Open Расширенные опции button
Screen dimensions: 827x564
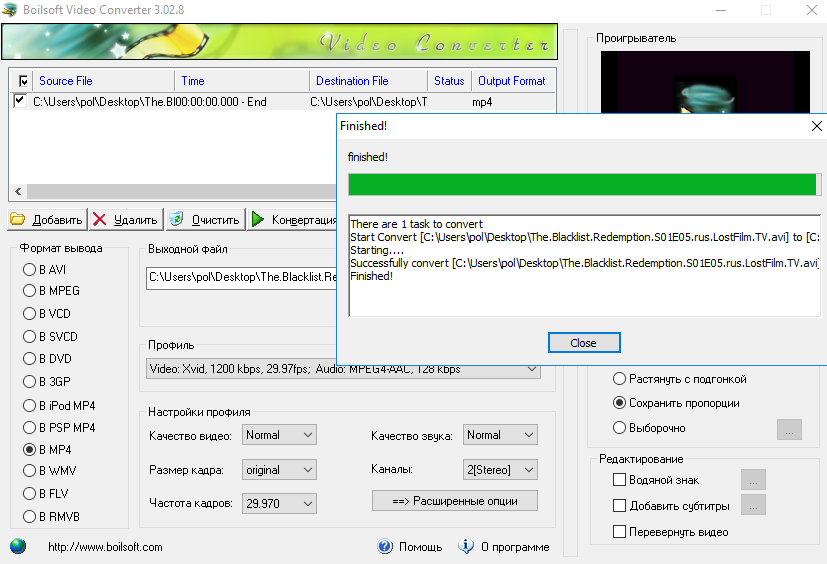tap(455, 501)
